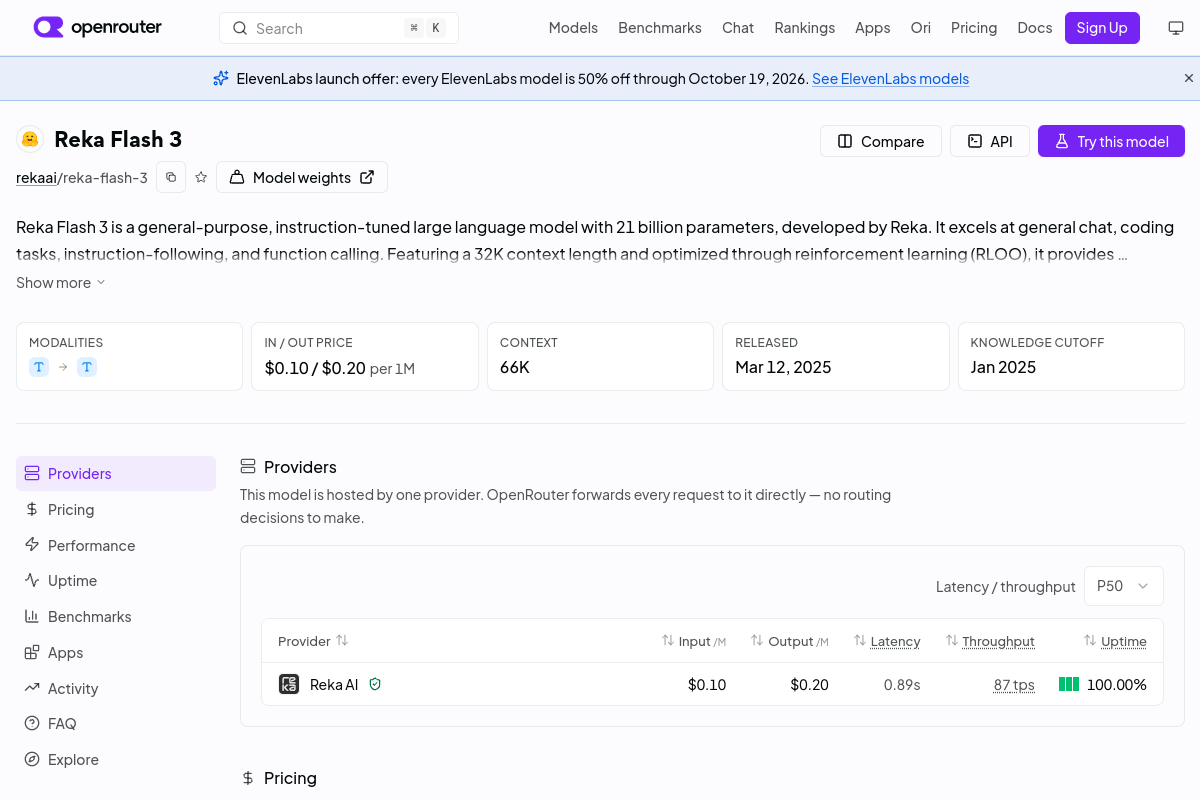Dismiss the ElevenLabs launch offer banner

tap(1189, 78)
